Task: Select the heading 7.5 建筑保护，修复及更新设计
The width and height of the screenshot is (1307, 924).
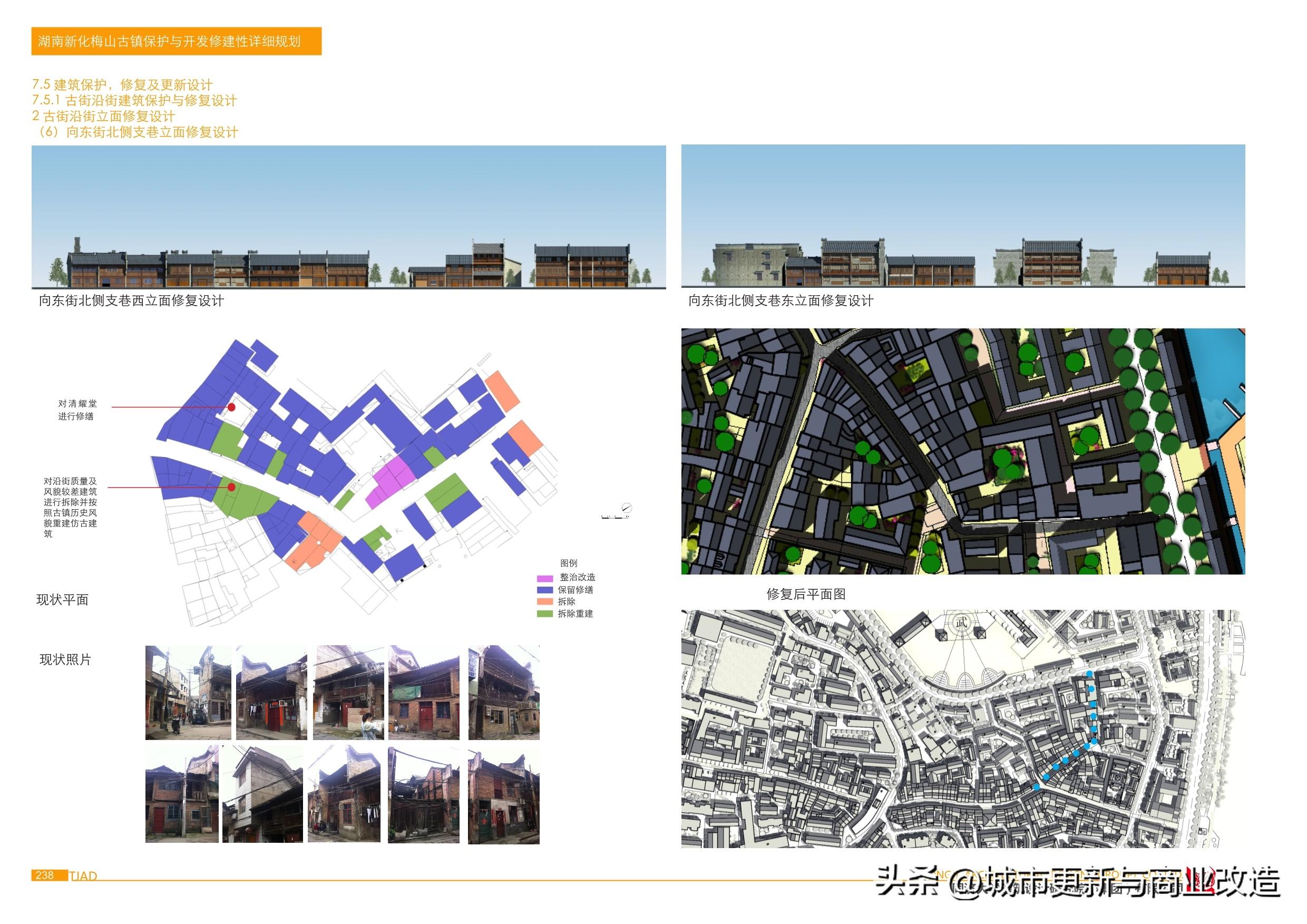Action: point(122,85)
